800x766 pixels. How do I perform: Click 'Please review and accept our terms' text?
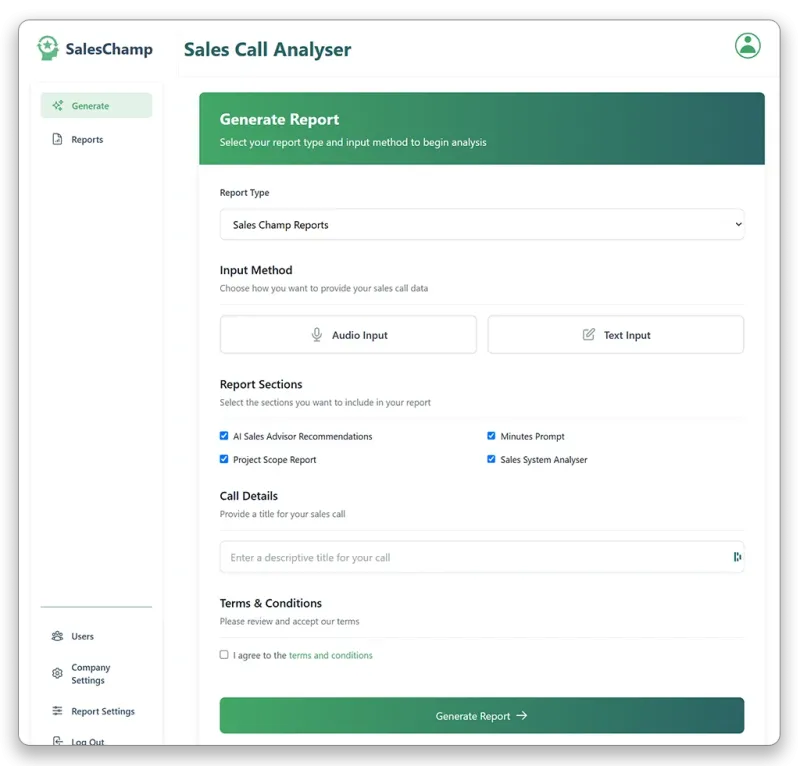pyautogui.click(x=289, y=621)
